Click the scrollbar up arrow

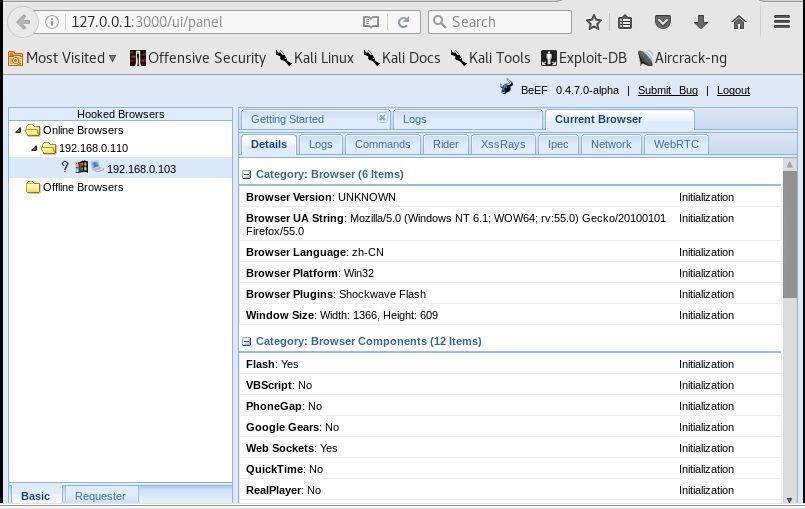coord(790,164)
